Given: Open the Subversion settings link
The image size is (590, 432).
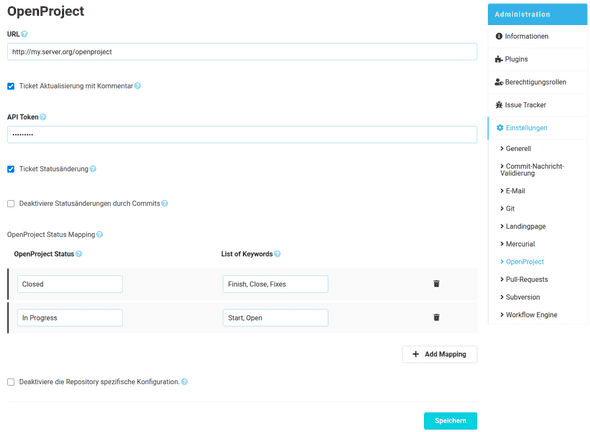Looking at the screenshot, I should (523, 297).
